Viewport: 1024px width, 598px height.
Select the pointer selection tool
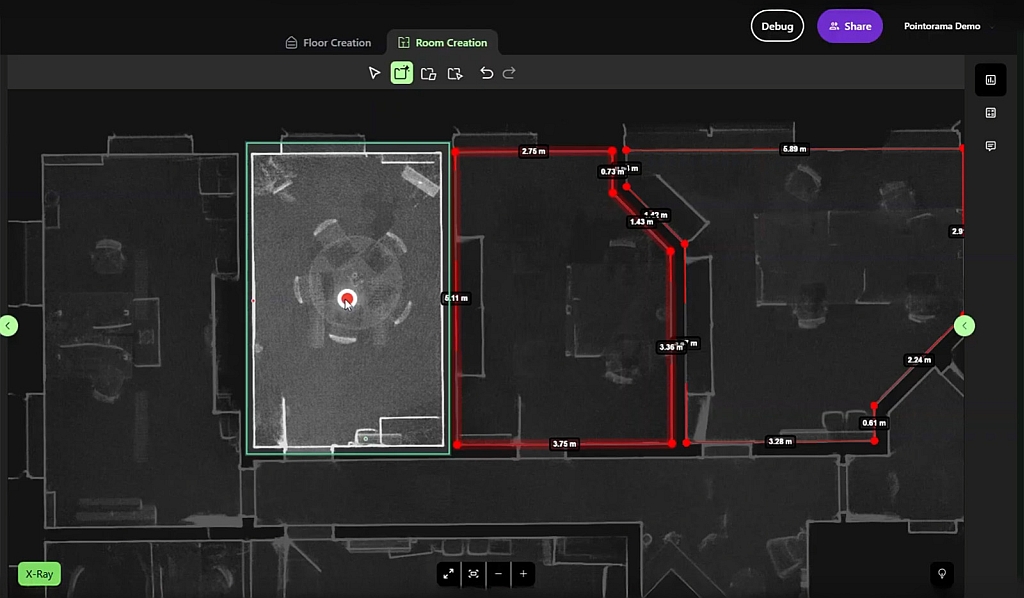tap(374, 73)
